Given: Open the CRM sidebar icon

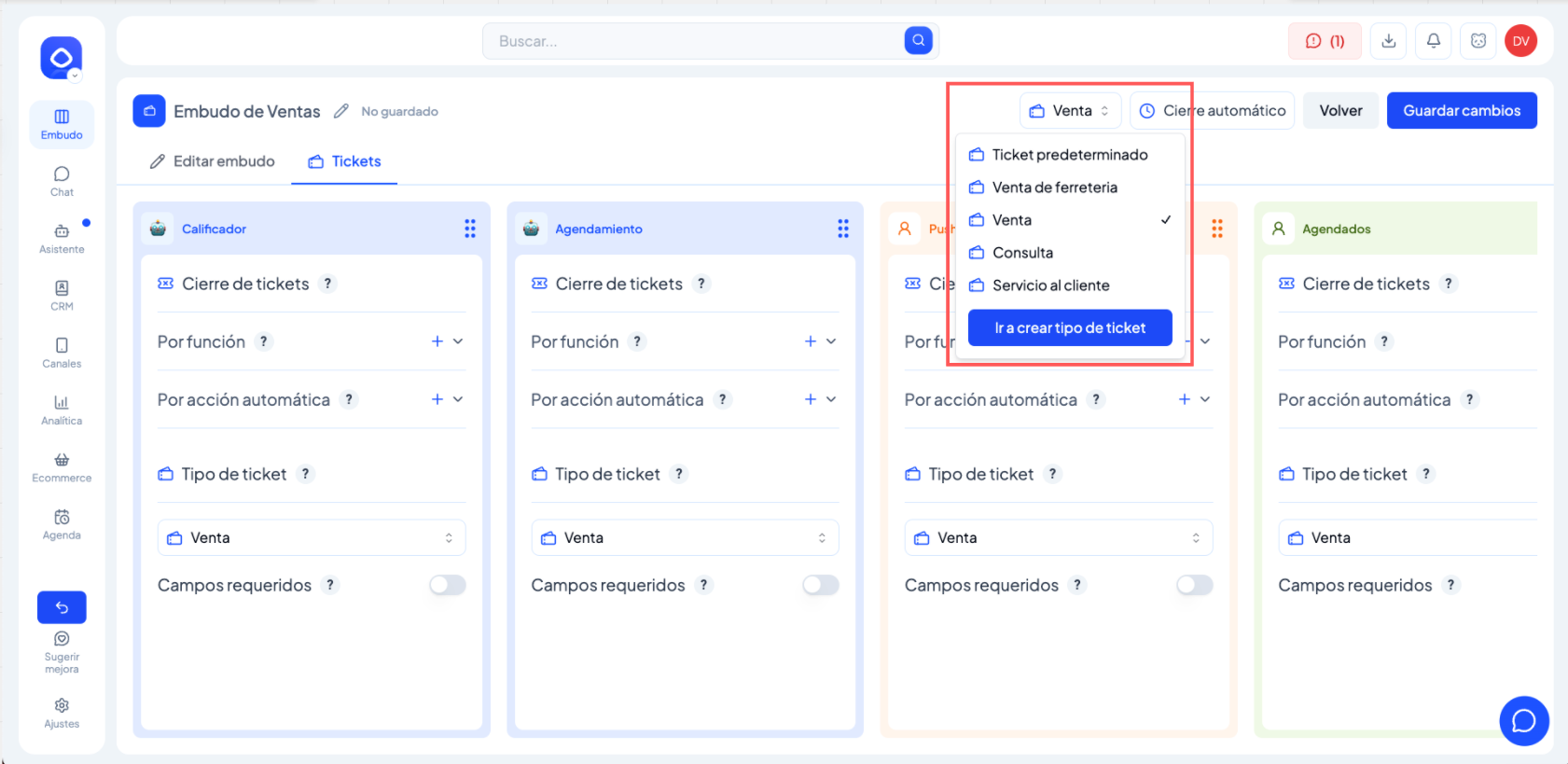Looking at the screenshot, I should pyautogui.click(x=62, y=295).
